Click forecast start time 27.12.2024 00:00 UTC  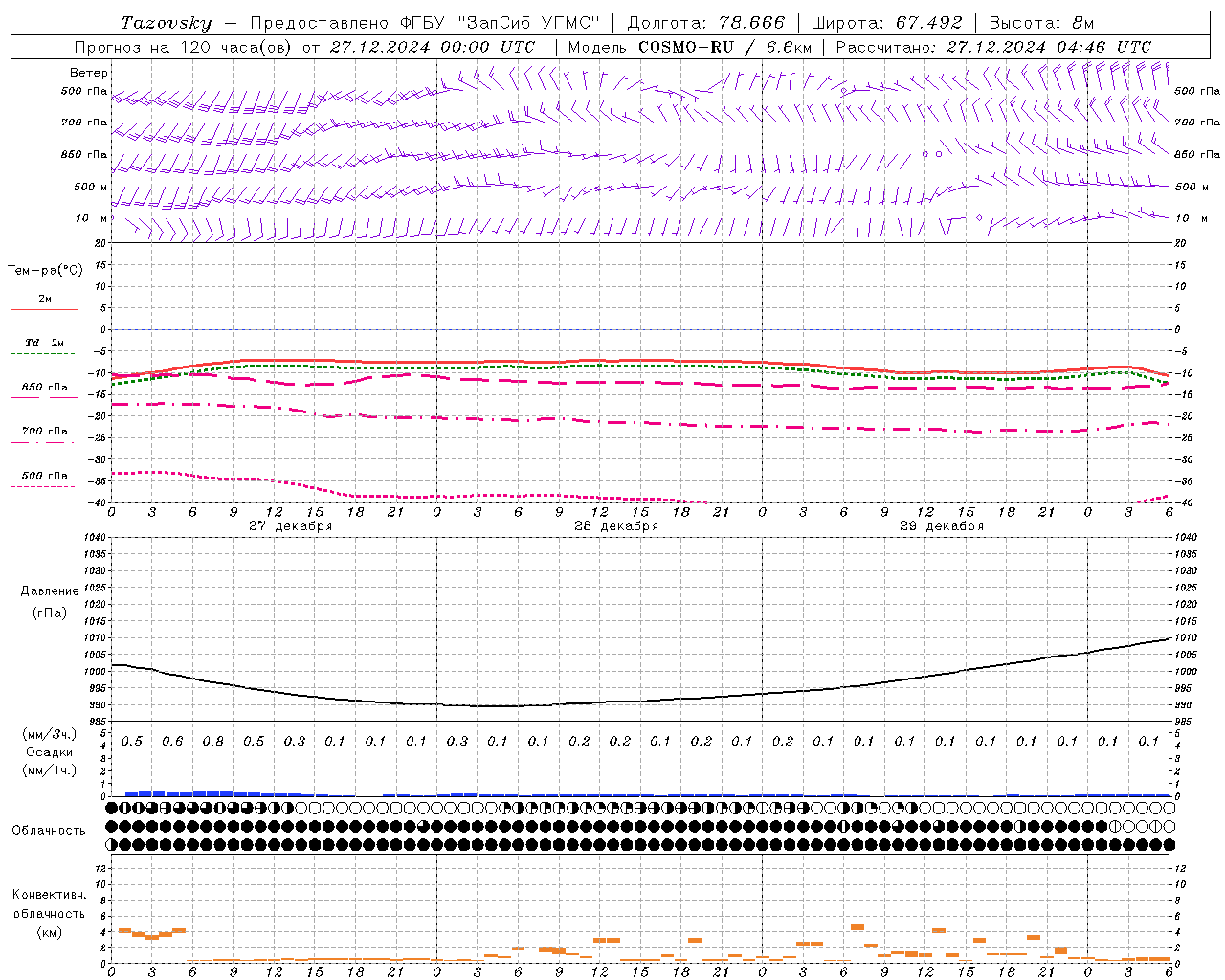click(433, 47)
